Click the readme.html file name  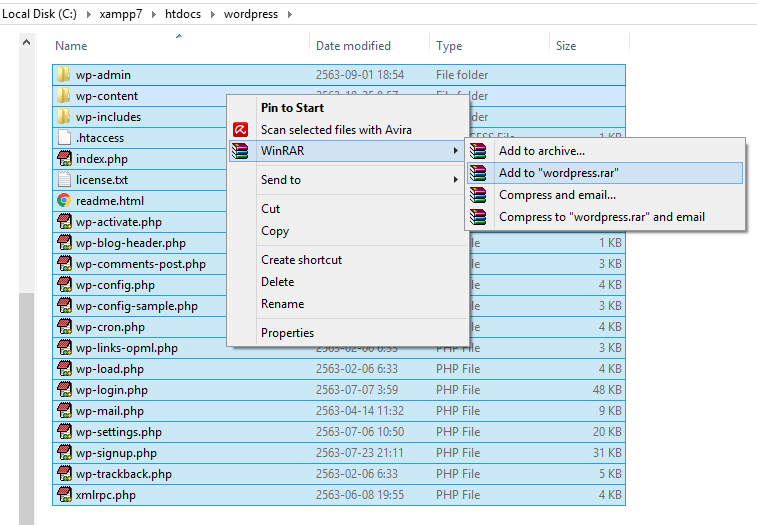[x=110, y=200]
